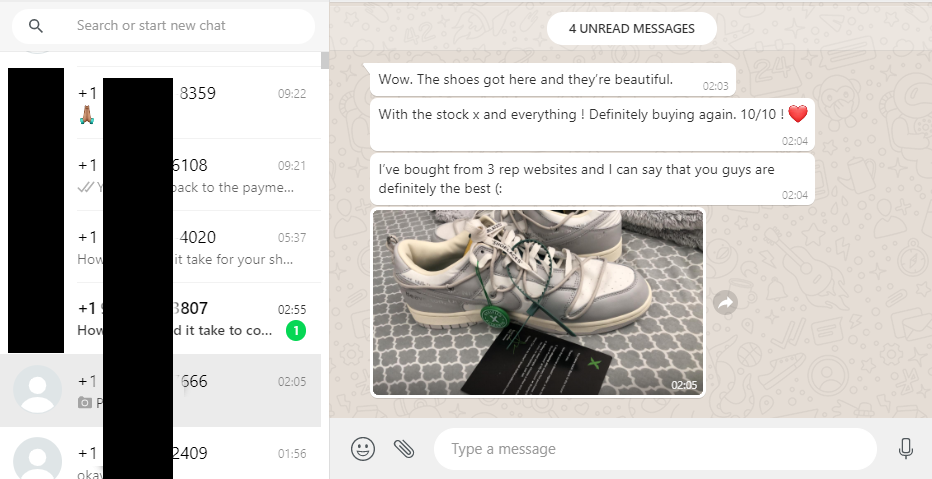Viewport: 932px width, 479px height.
Task: Open the emoji picker
Action: [363, 449]
